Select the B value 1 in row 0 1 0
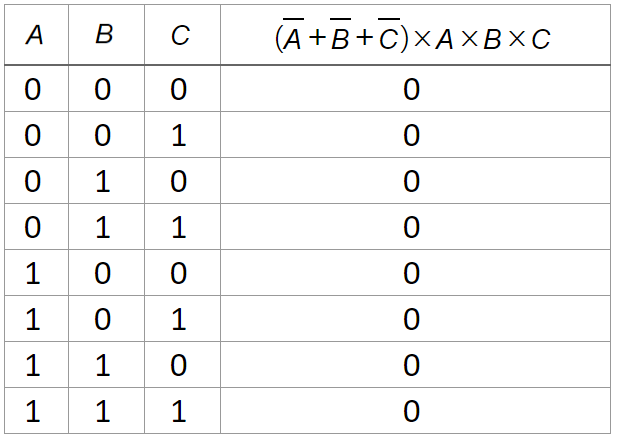 click(104, 182)
